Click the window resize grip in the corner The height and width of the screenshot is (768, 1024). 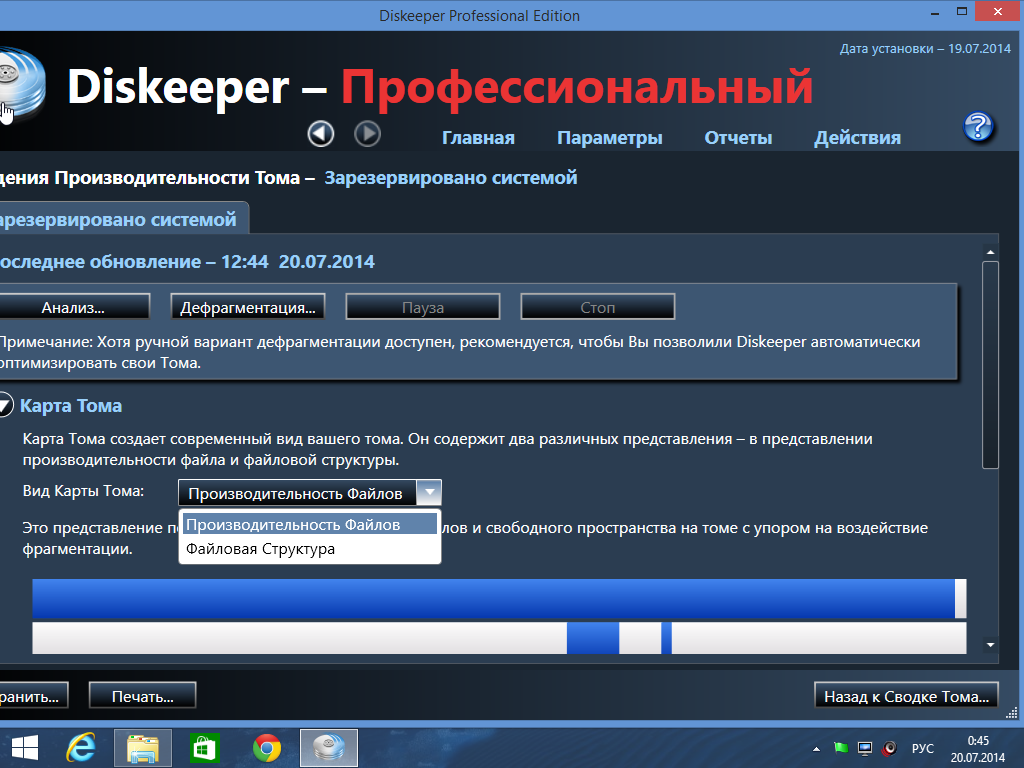(1013, 712)
